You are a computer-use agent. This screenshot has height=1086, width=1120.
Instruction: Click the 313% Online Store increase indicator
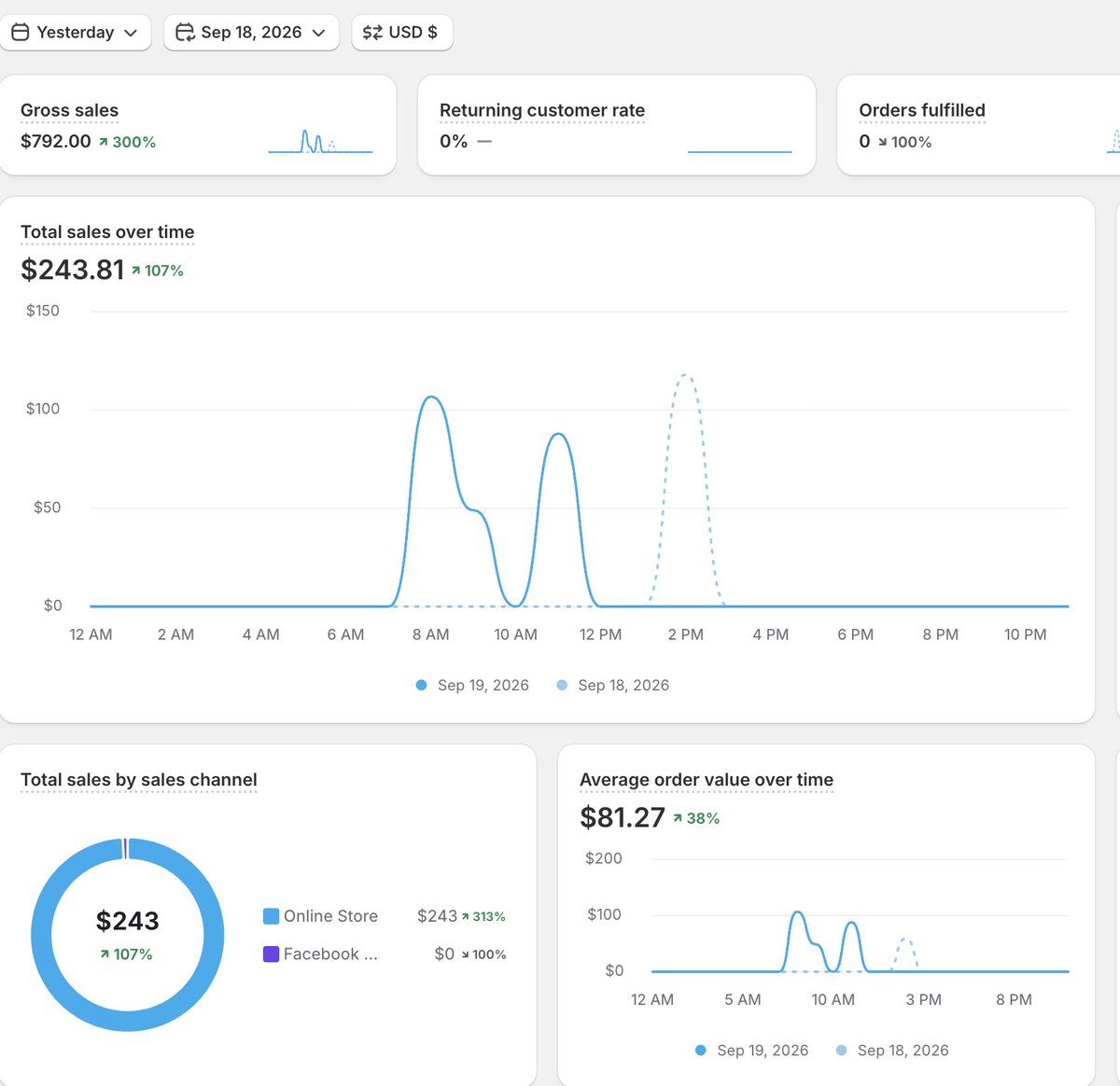tap(483, 917)
